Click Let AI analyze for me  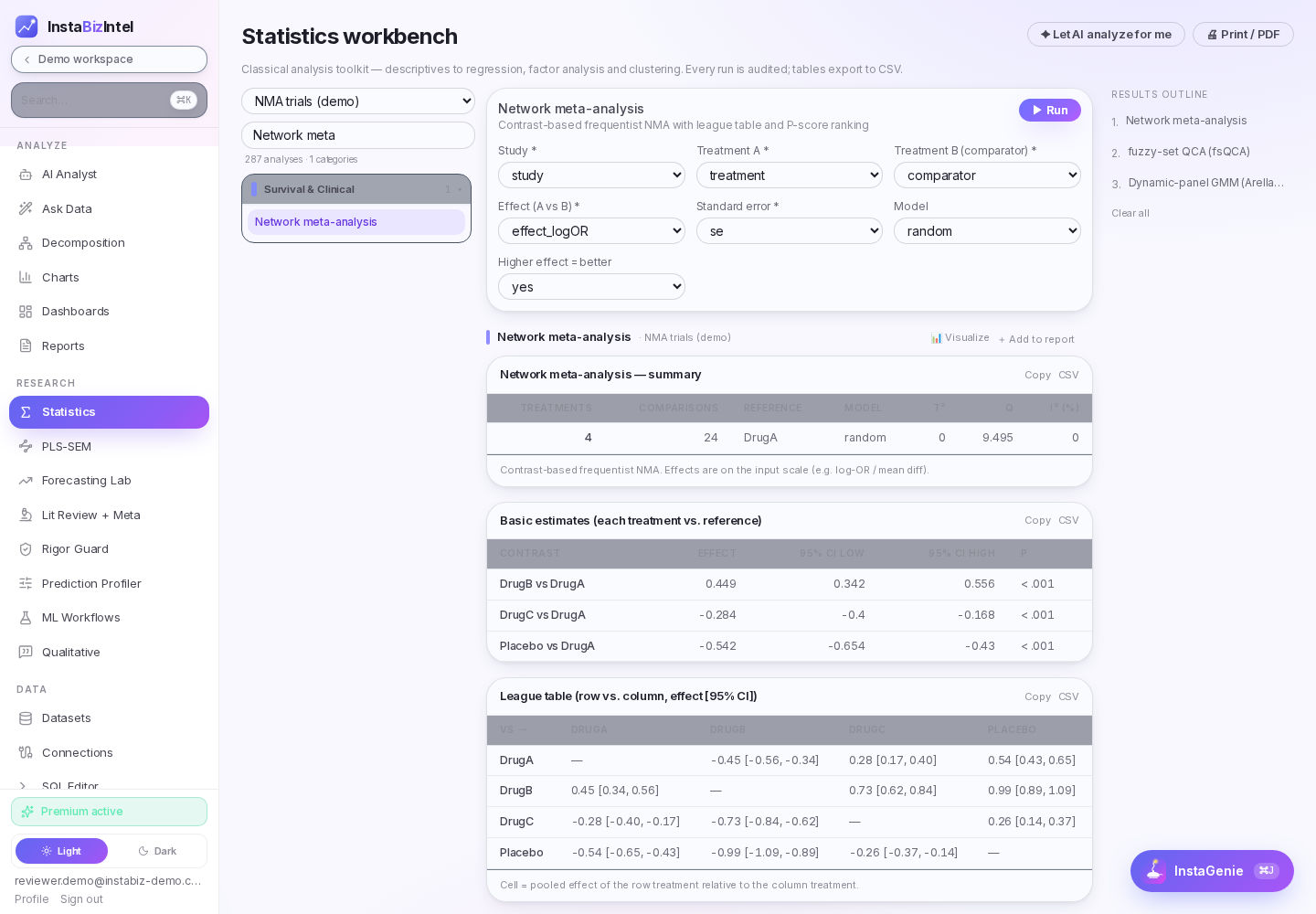[x=1106, y=35]
